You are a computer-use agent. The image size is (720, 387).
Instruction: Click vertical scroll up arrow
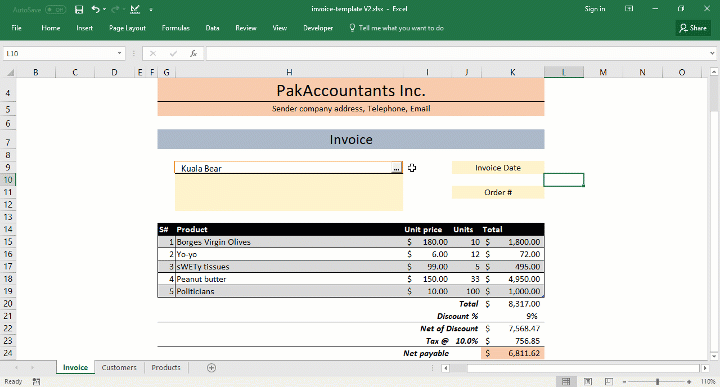tap(714, 72)
